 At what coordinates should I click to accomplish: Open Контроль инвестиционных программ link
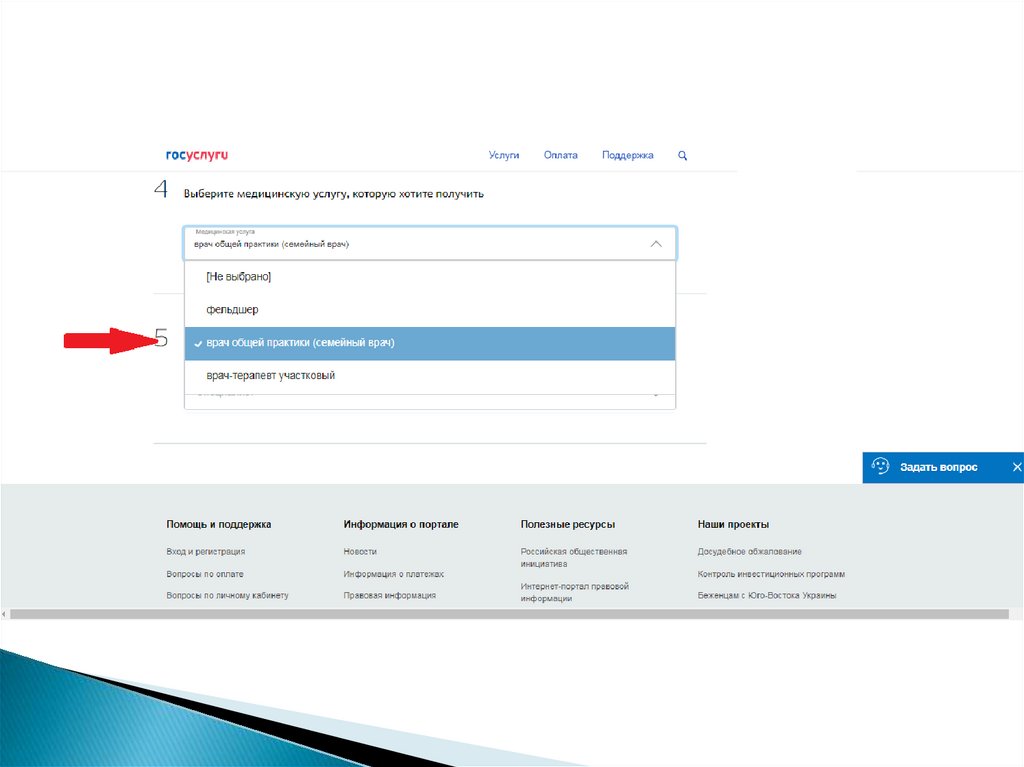click(x=771, y=574)
